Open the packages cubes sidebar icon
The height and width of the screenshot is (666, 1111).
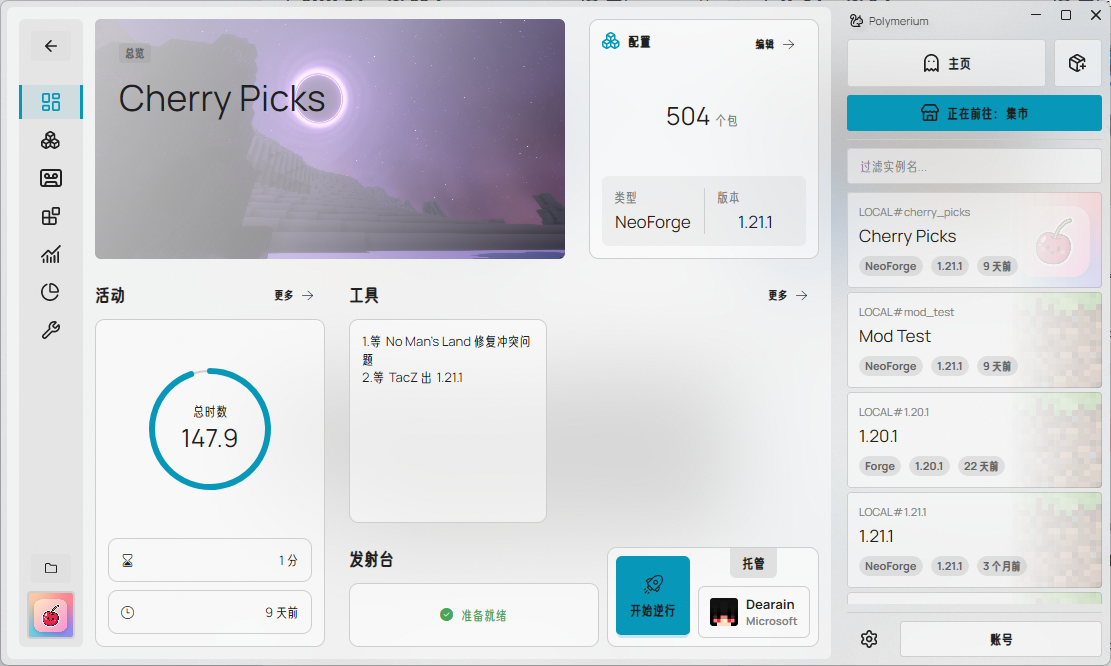(51, 140)
